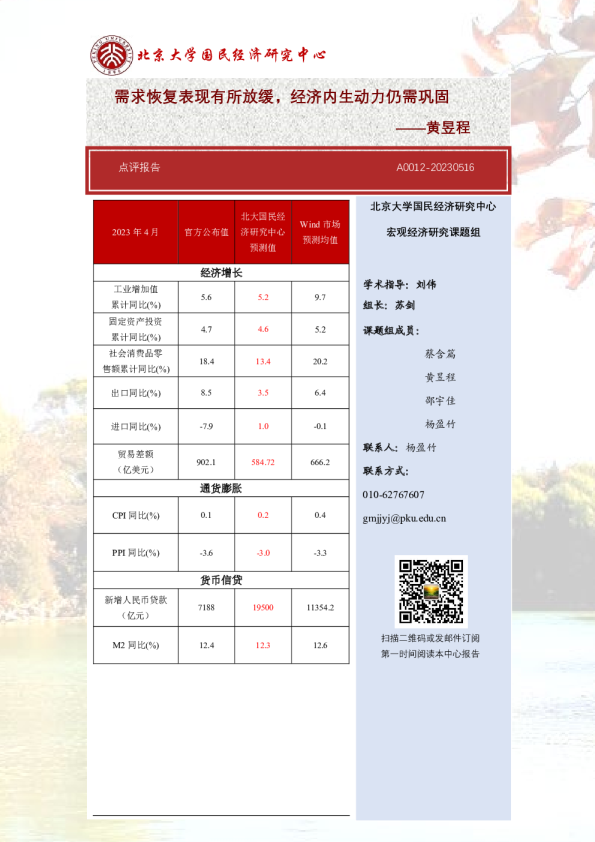The image size is (595, 842).
Task: Click the red forecast value 13.4
Action: click(263, 361)
